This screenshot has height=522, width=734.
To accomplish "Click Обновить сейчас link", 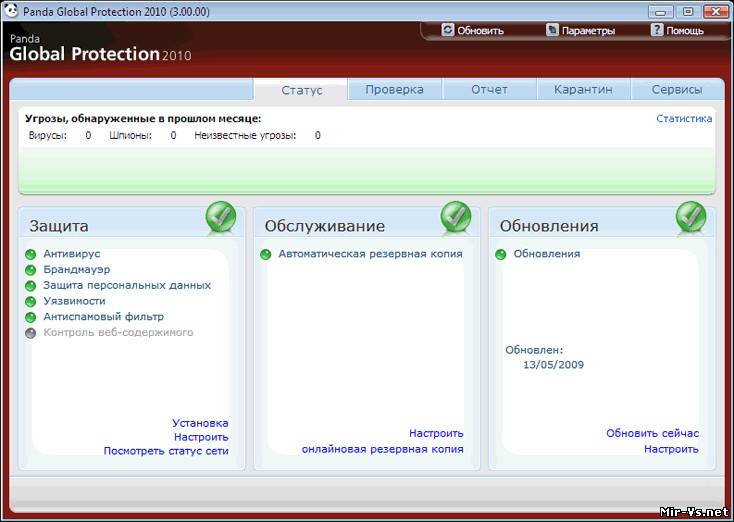I will [653, 434].
